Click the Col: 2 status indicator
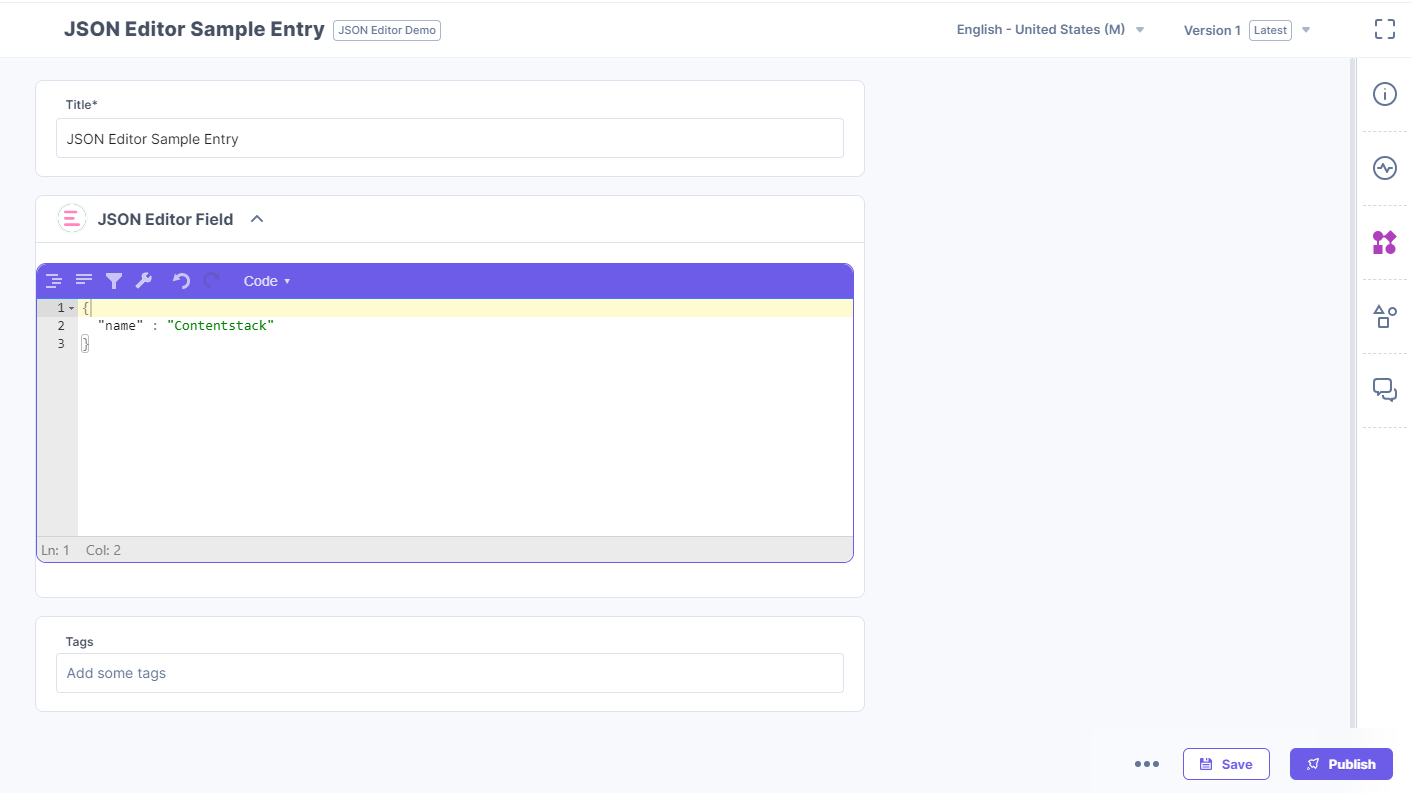The image size is (1412, 793). pyautogui.click(x=103, y=550)
